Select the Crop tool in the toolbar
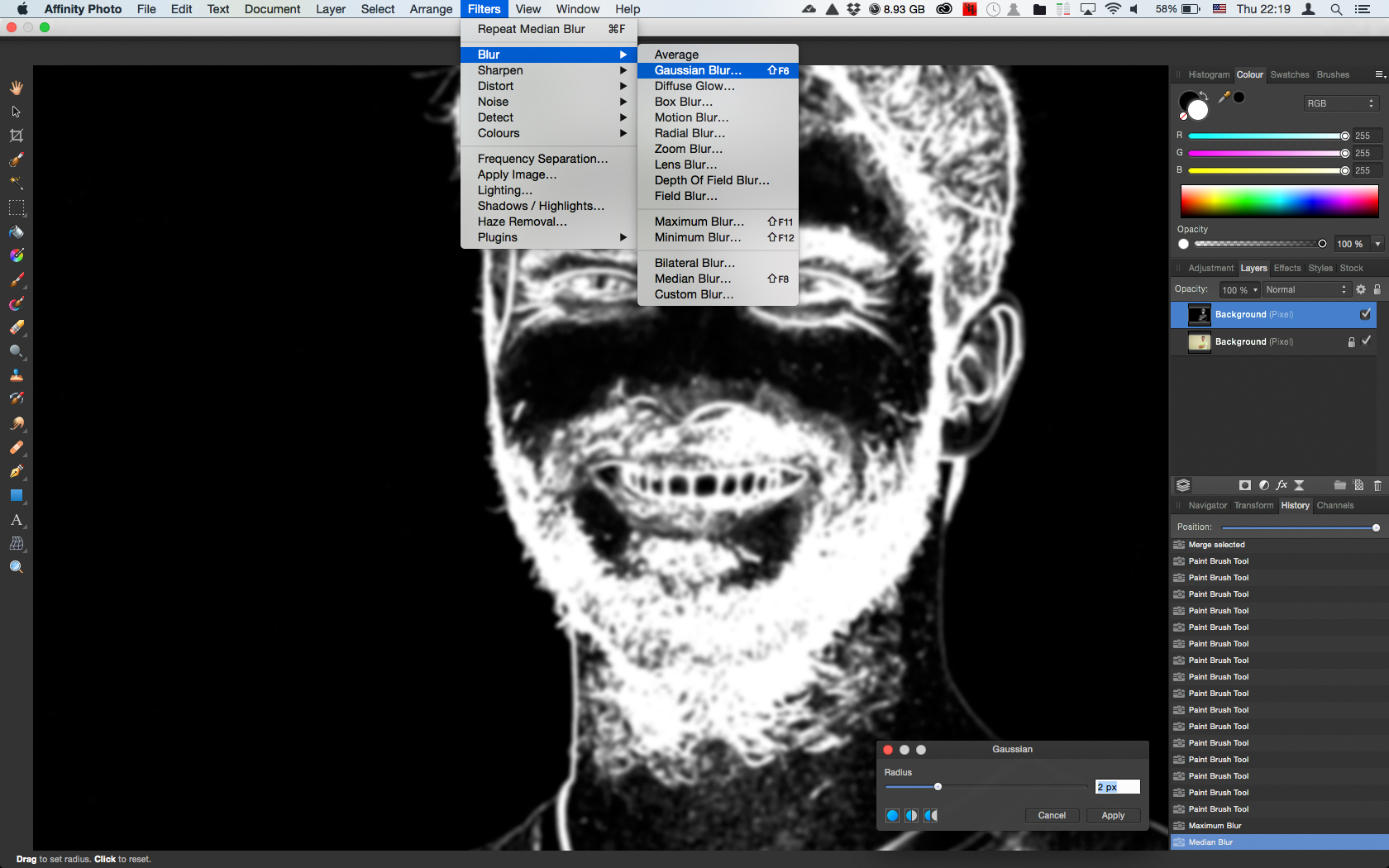This screenshot has width=1389, height=868. pyautogui.click(x=16, y=136)
